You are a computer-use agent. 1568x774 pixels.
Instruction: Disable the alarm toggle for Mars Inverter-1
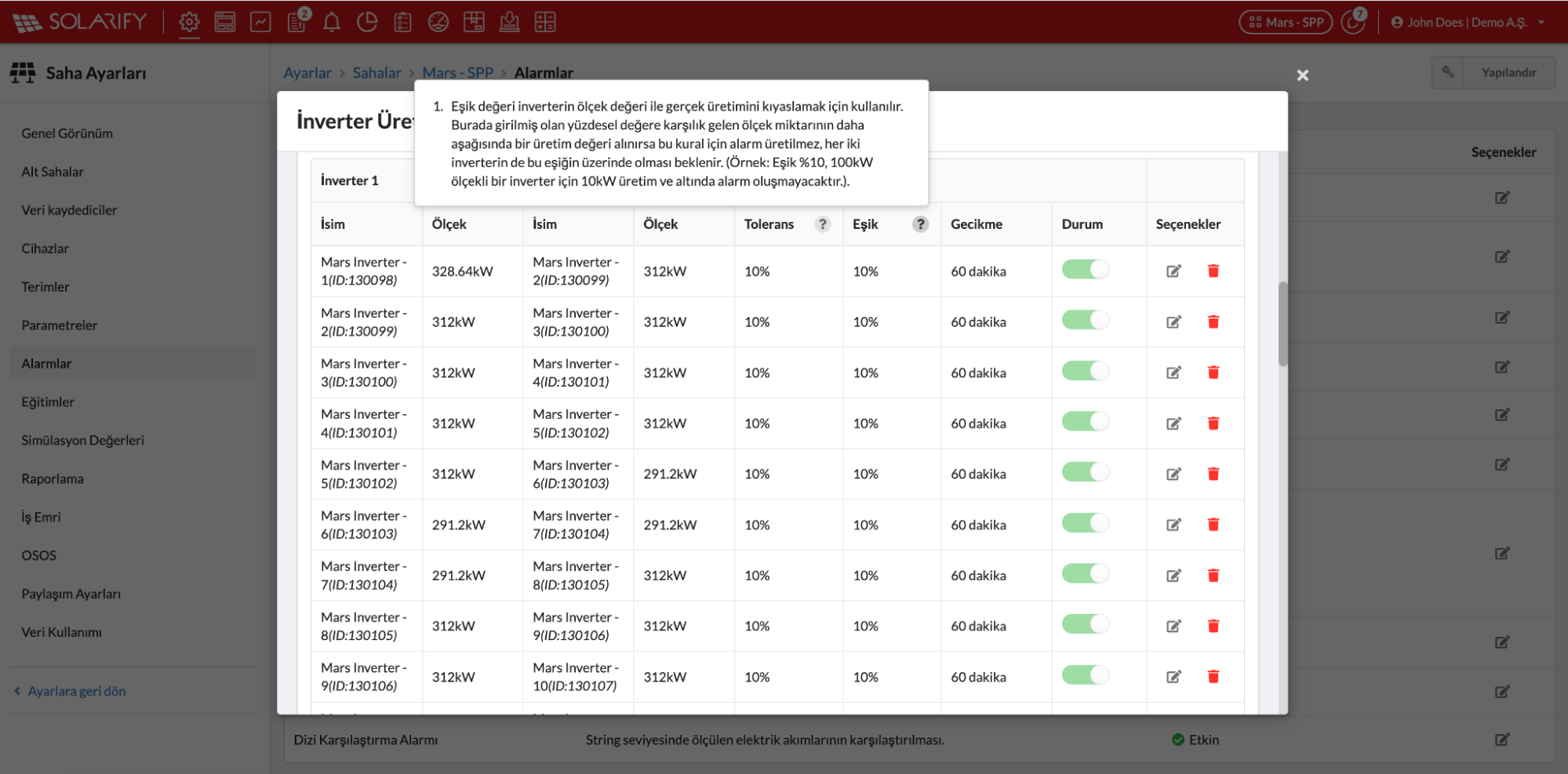[x=1085, y=270]
